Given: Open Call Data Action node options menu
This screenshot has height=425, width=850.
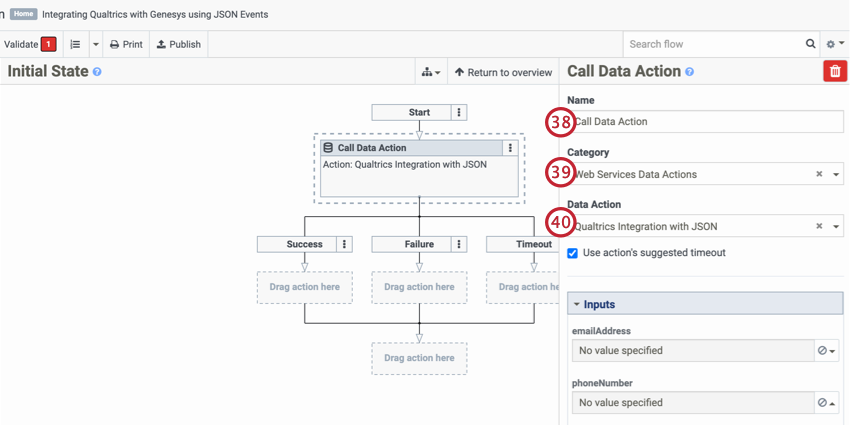Looking at the screenshot, I should 510,148.
